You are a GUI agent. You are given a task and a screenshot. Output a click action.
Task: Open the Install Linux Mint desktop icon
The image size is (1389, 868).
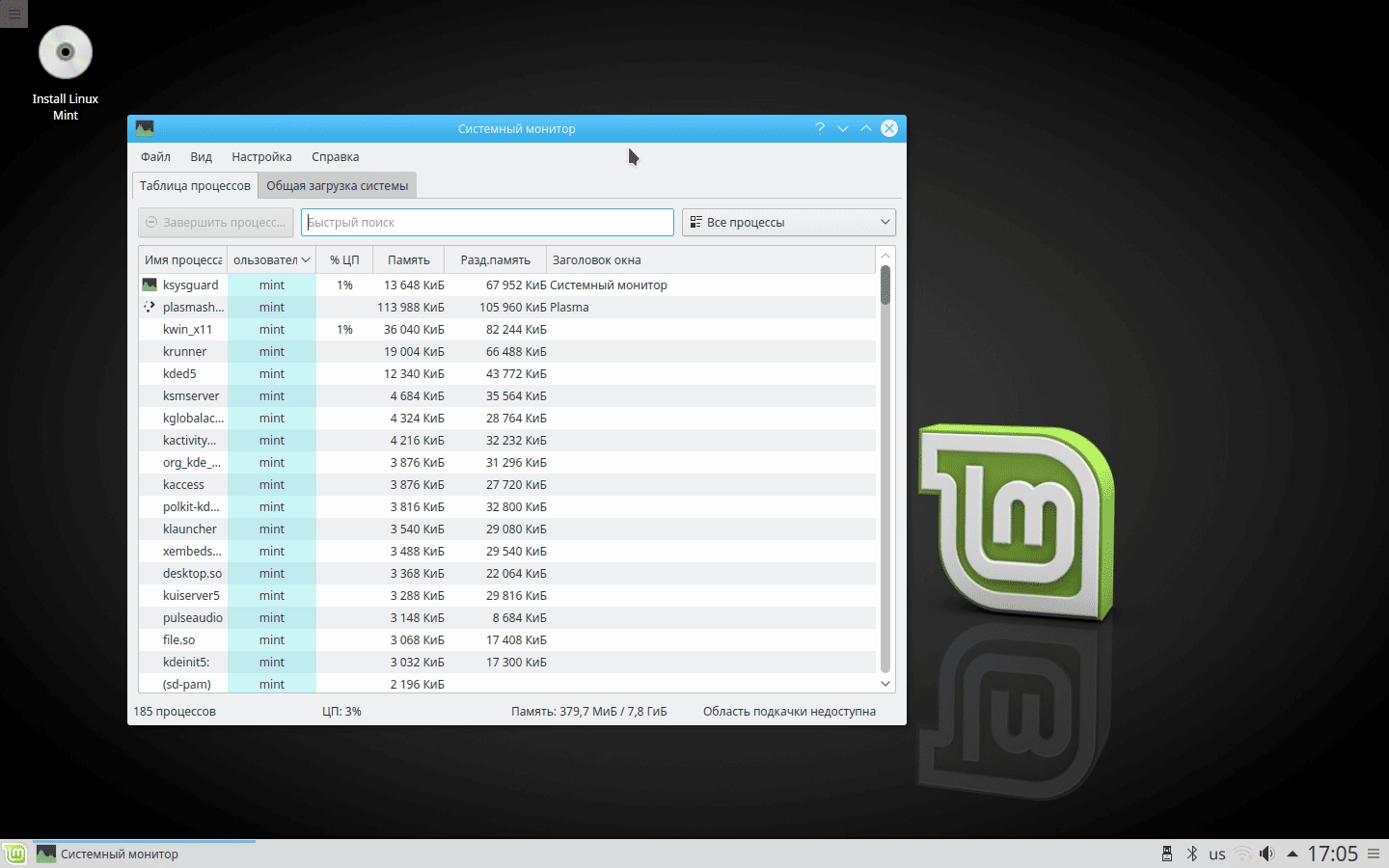[x=65, y=74]
